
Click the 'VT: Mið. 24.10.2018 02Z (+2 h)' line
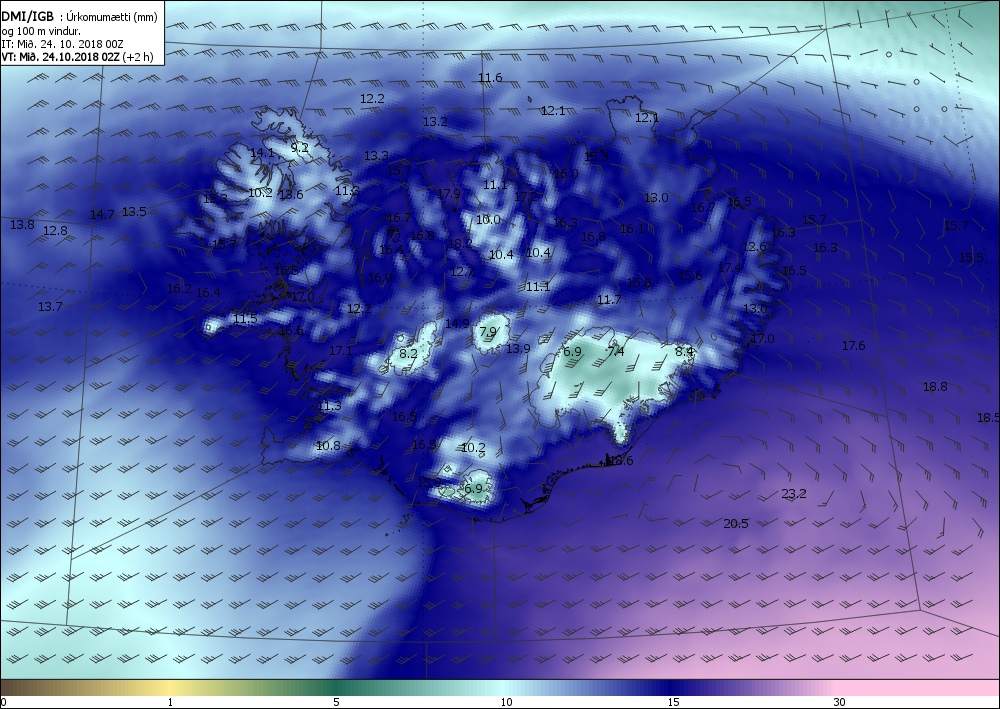pos(77,57)
